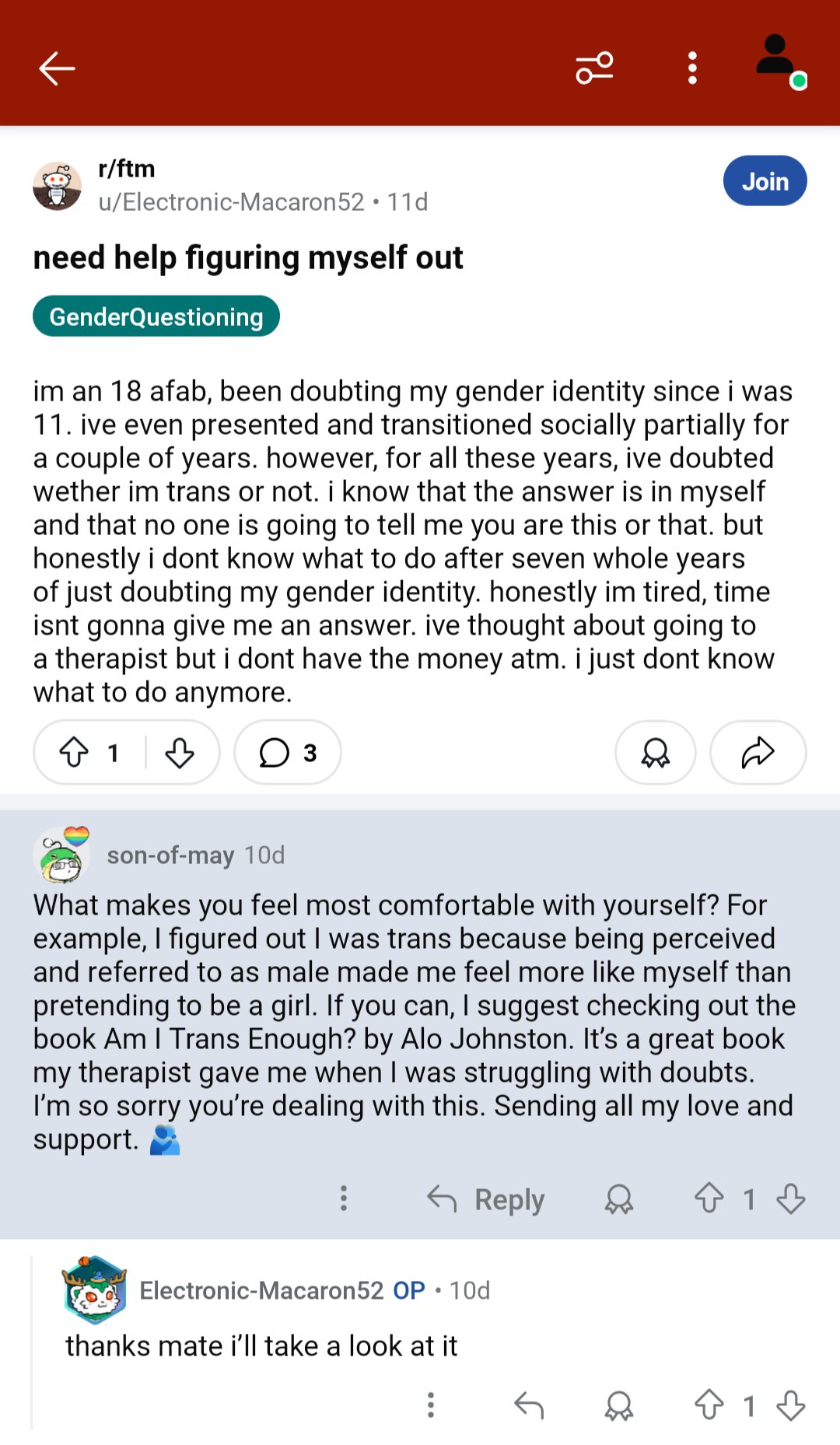
Task: Upvote the main post
Action: click(x=75, y=753)
